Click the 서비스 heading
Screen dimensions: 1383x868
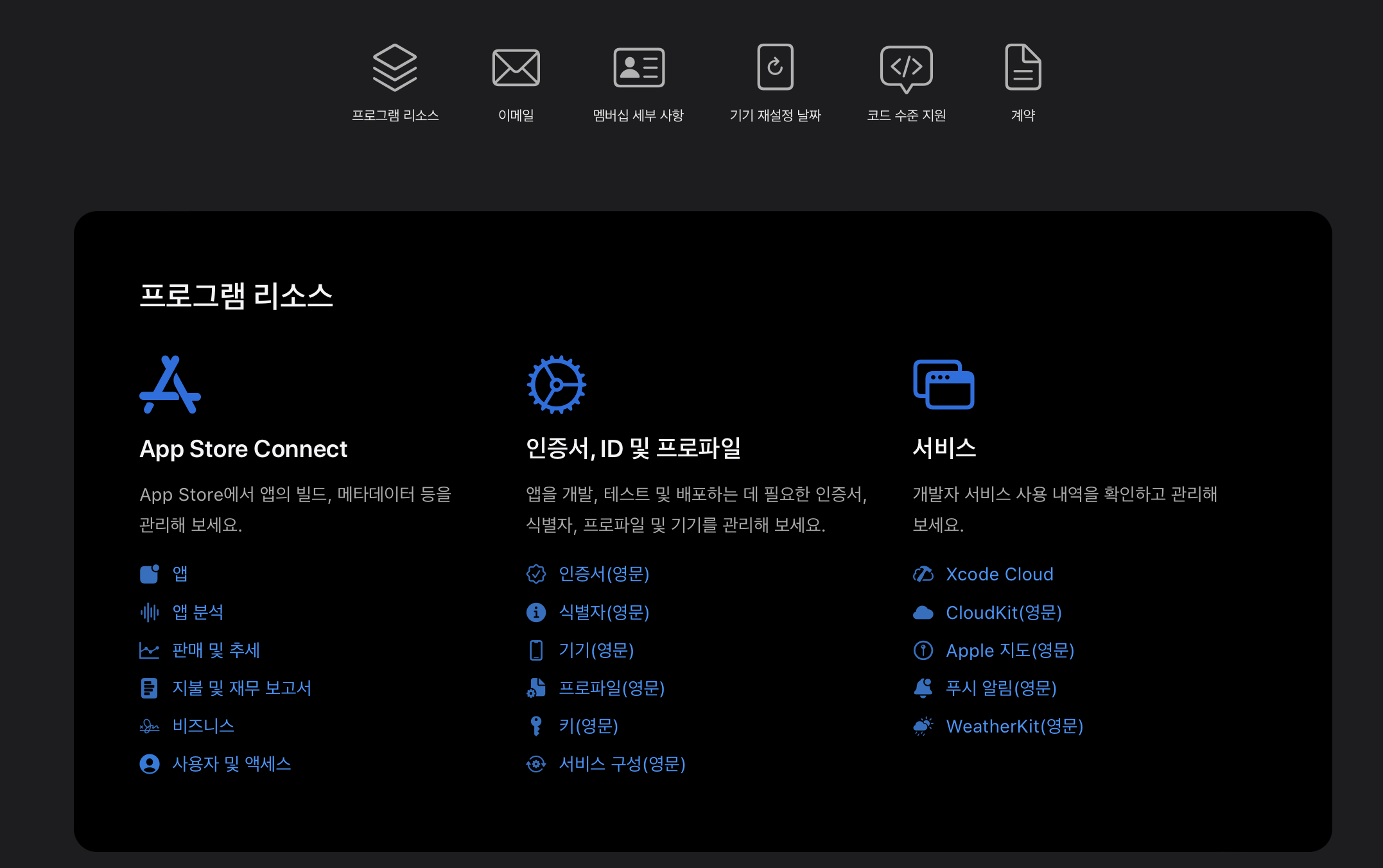tap(944, 448)
